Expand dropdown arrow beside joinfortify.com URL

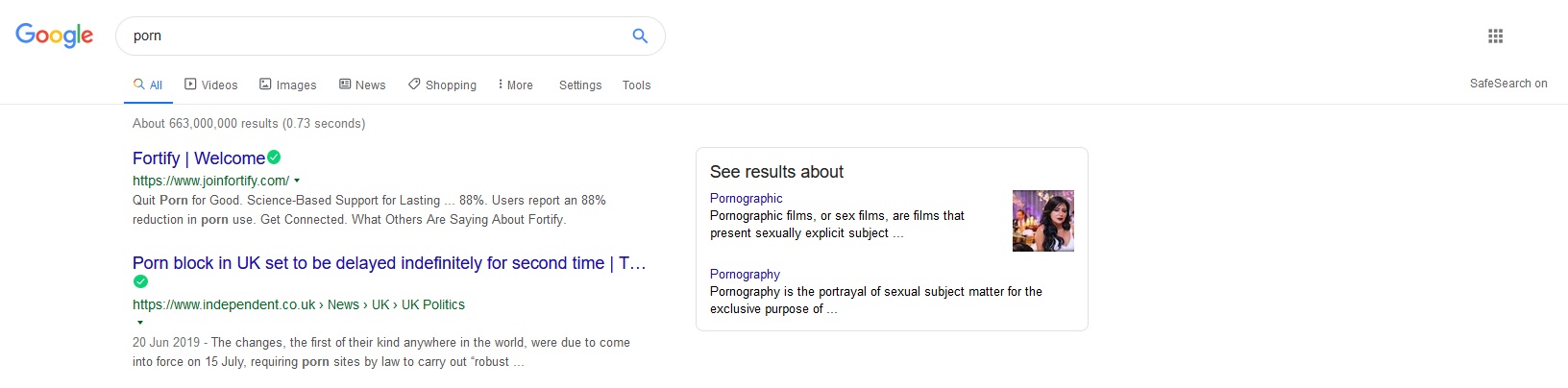[297, 181]
